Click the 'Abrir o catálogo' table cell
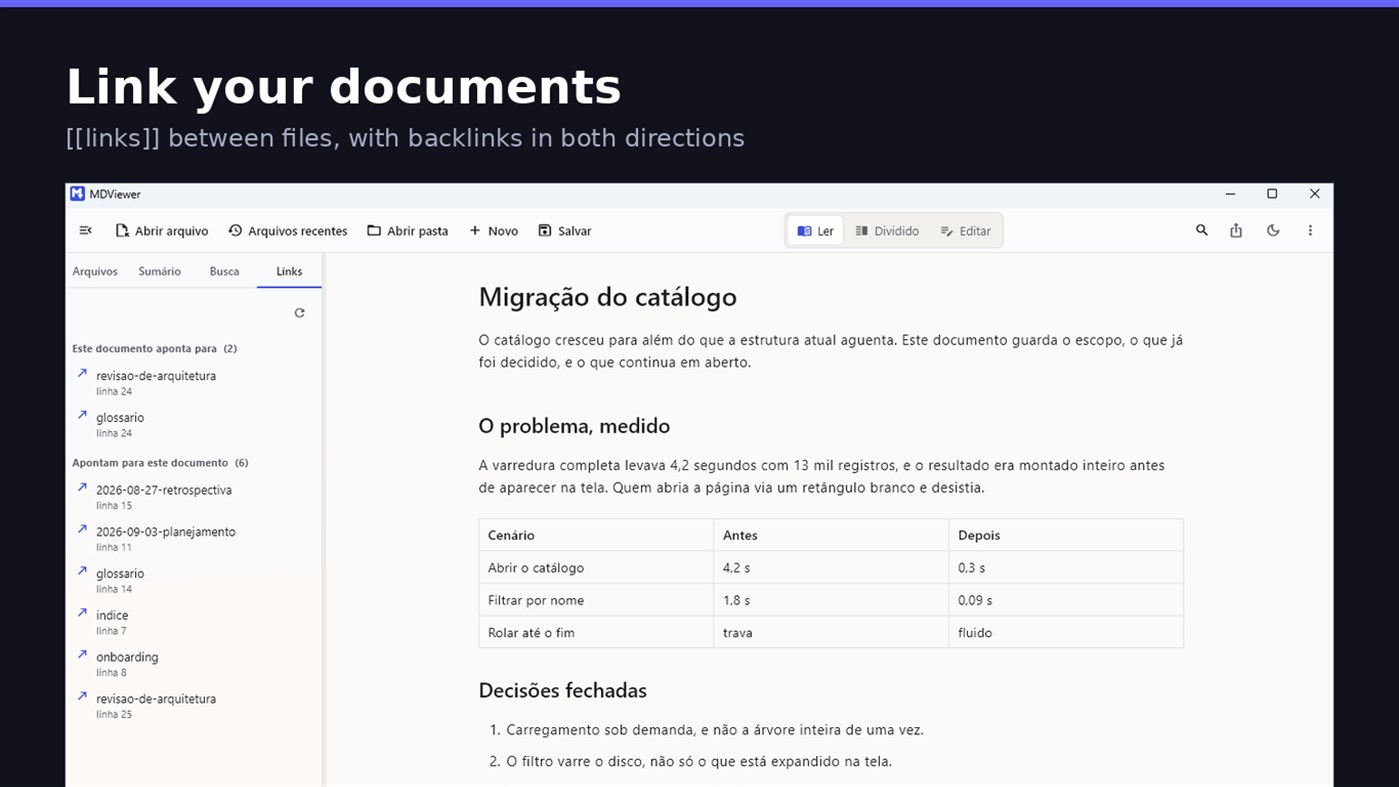Image resolution: width=1399 pixels, height=787 pixels. click(596, 568)
